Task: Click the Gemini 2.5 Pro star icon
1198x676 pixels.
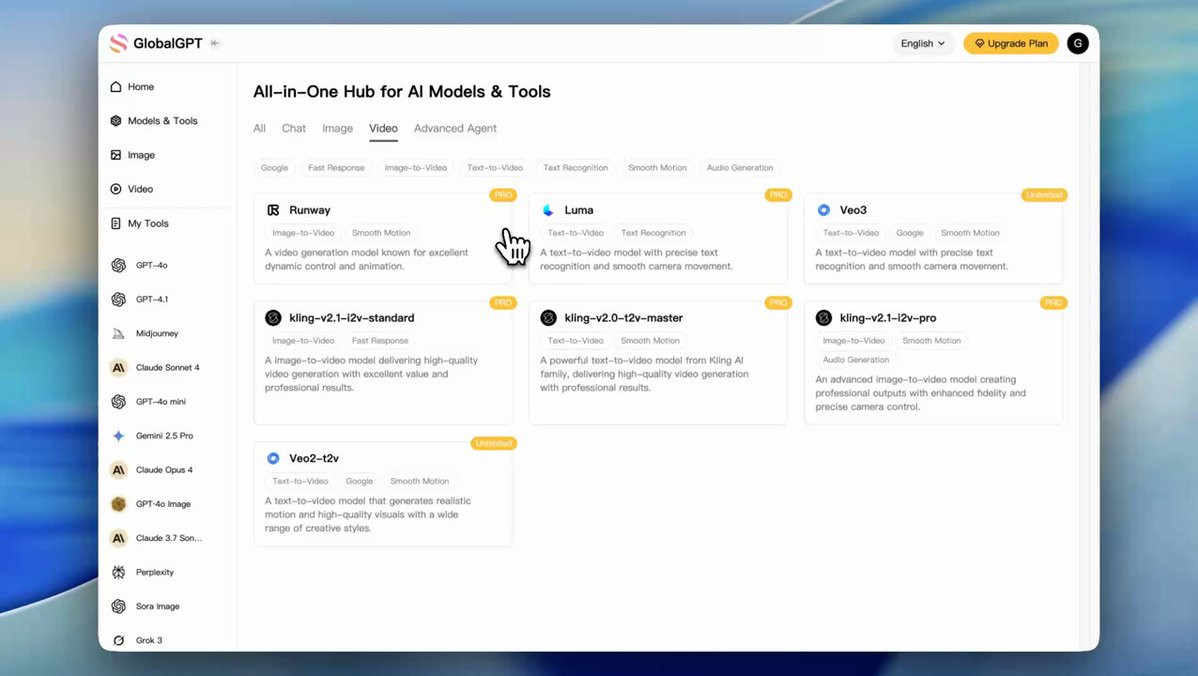Action: [x=118, y=435]
